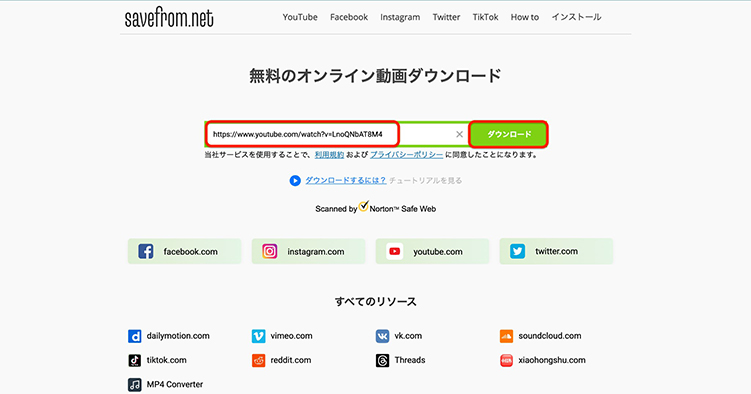Open the プライバシーポリシー link
Viewport: 751px width, 394px height.
[x=406, y=155]
